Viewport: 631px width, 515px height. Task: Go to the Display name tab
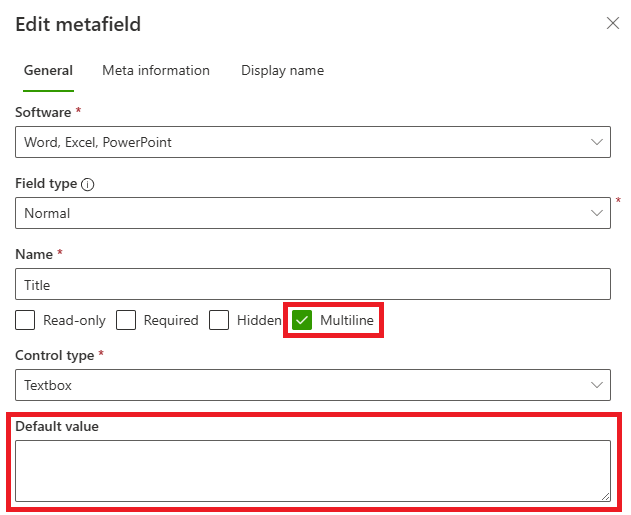(x=282, y=71)
